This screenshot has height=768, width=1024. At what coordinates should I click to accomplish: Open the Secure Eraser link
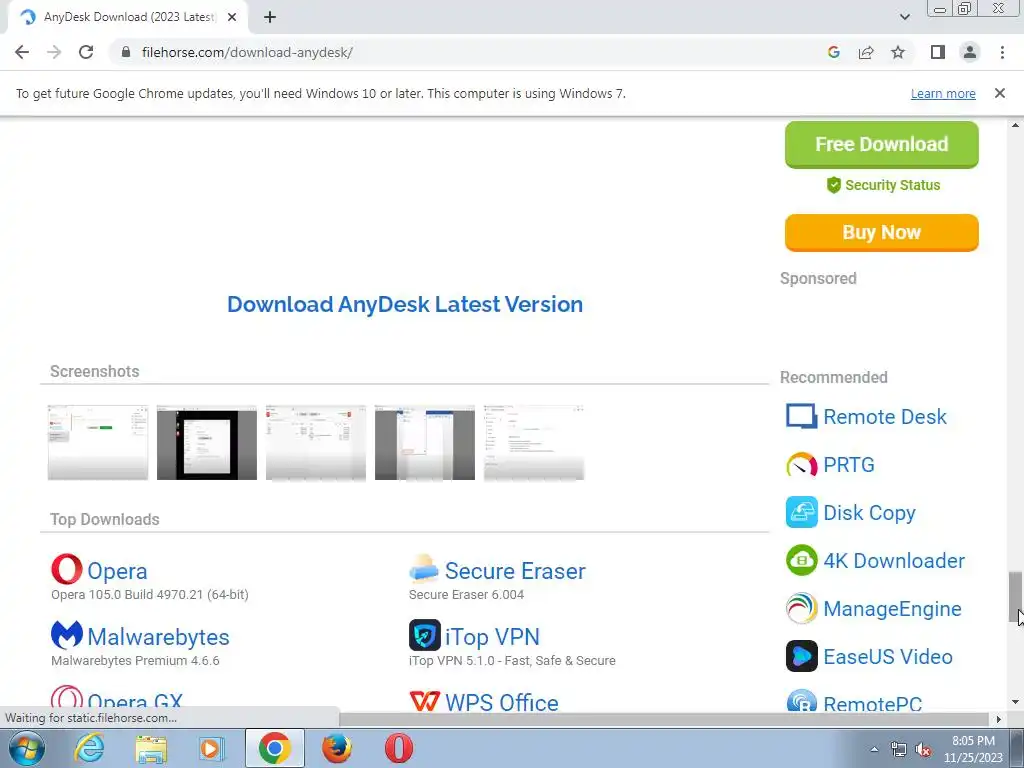(515, 571)
